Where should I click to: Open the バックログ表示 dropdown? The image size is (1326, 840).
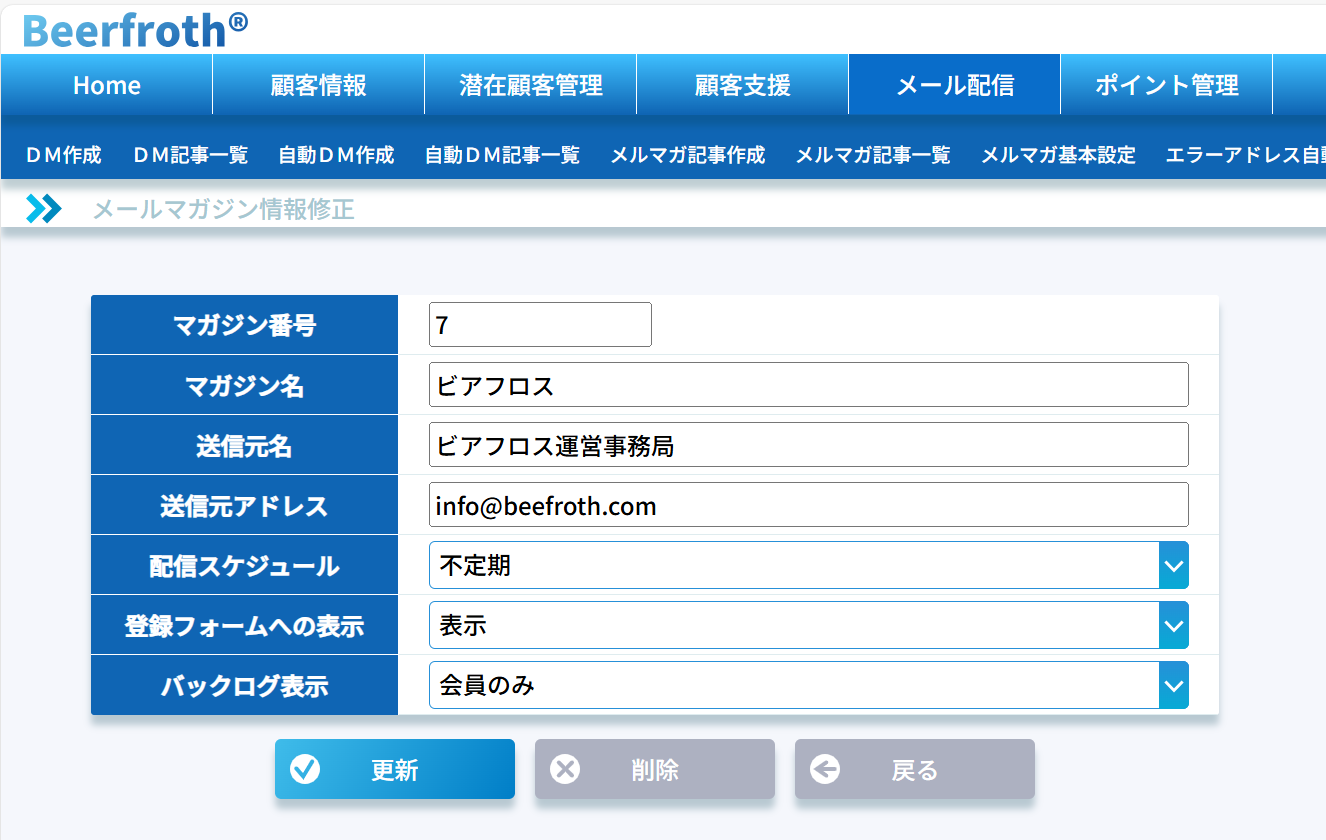[808, 686]
